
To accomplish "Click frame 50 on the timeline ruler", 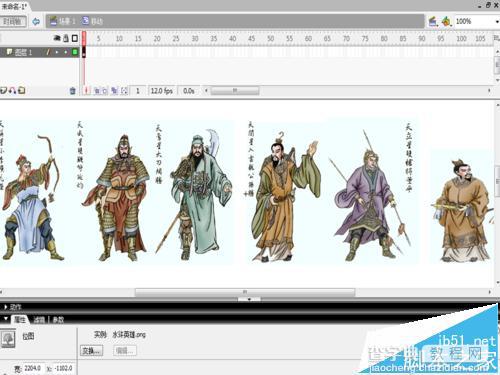I will pos(271,38).
